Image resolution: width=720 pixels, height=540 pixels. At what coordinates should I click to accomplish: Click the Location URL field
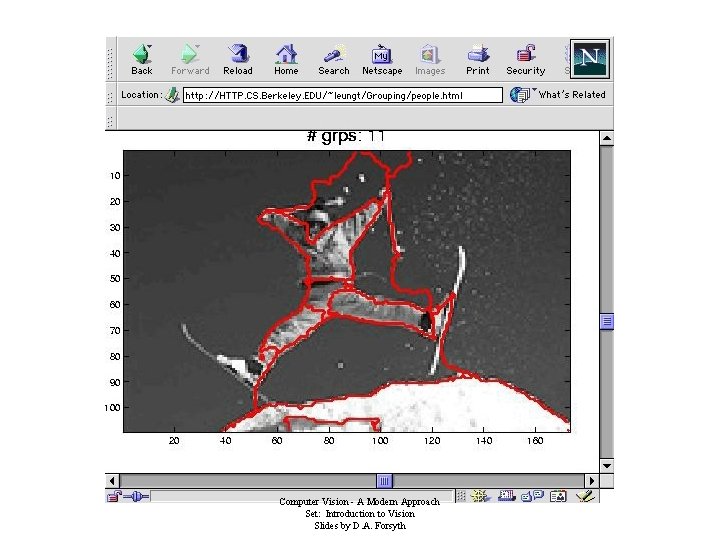343,95
